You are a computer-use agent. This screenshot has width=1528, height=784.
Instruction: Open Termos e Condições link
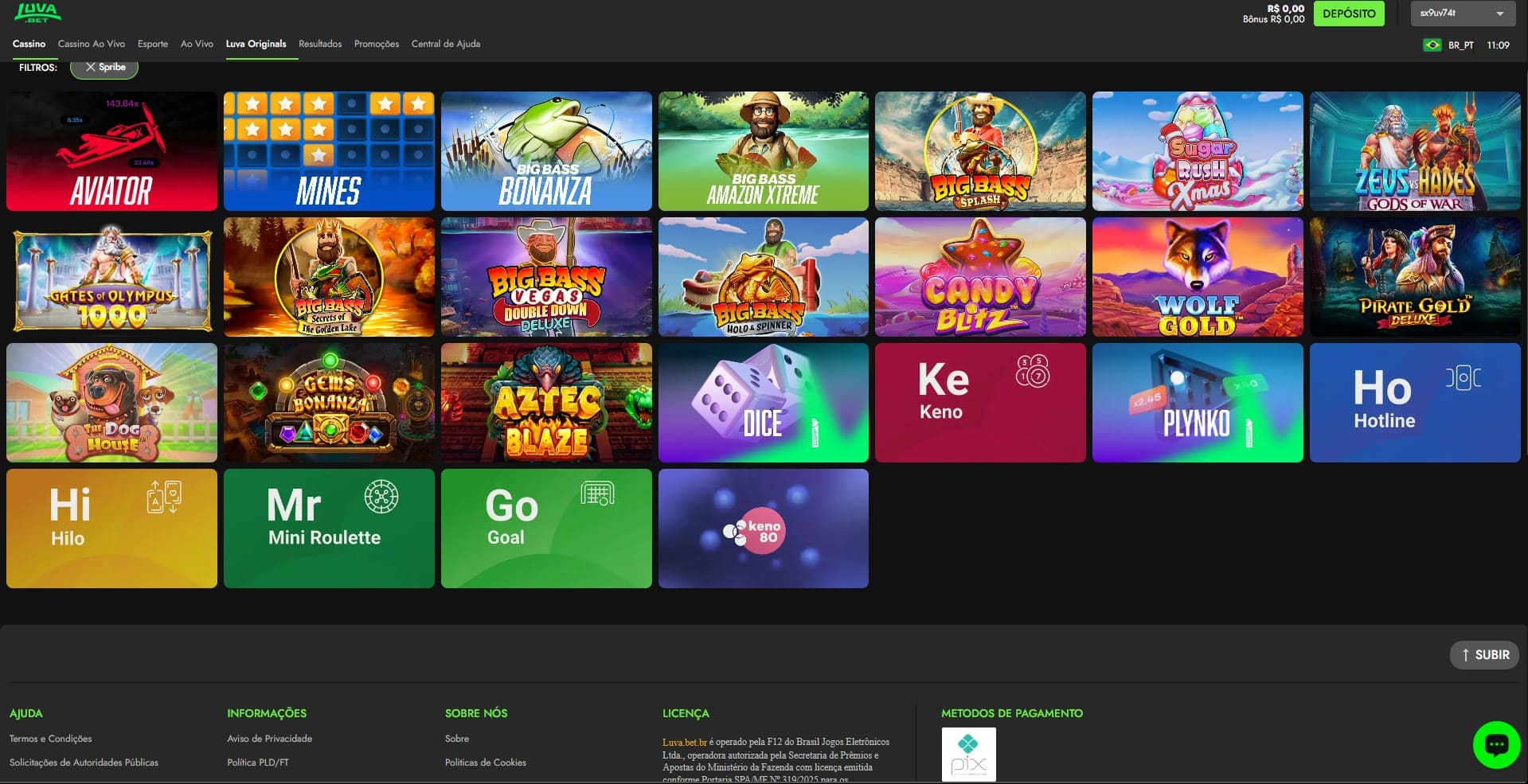51,739
